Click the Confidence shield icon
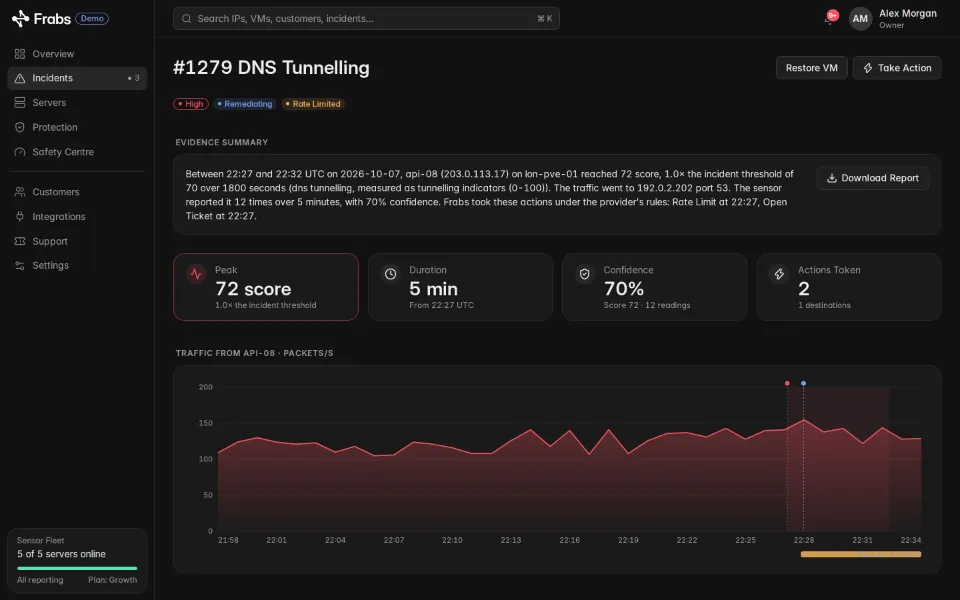This screenshot has height=600, width=960. tap(585, 274)
